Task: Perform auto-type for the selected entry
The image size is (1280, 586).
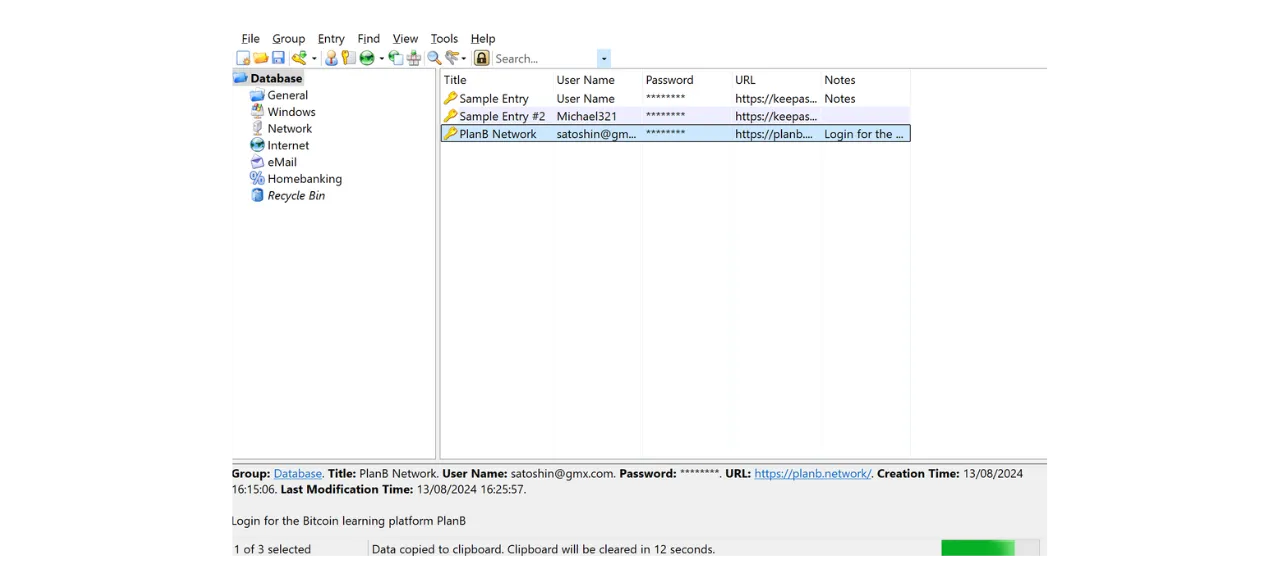Action: coord(413,57)
